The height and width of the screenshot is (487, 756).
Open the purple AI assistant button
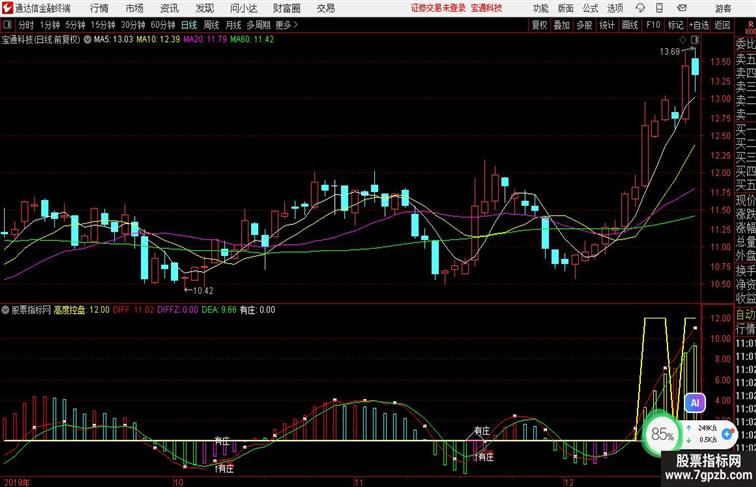[x=694, y=403]
